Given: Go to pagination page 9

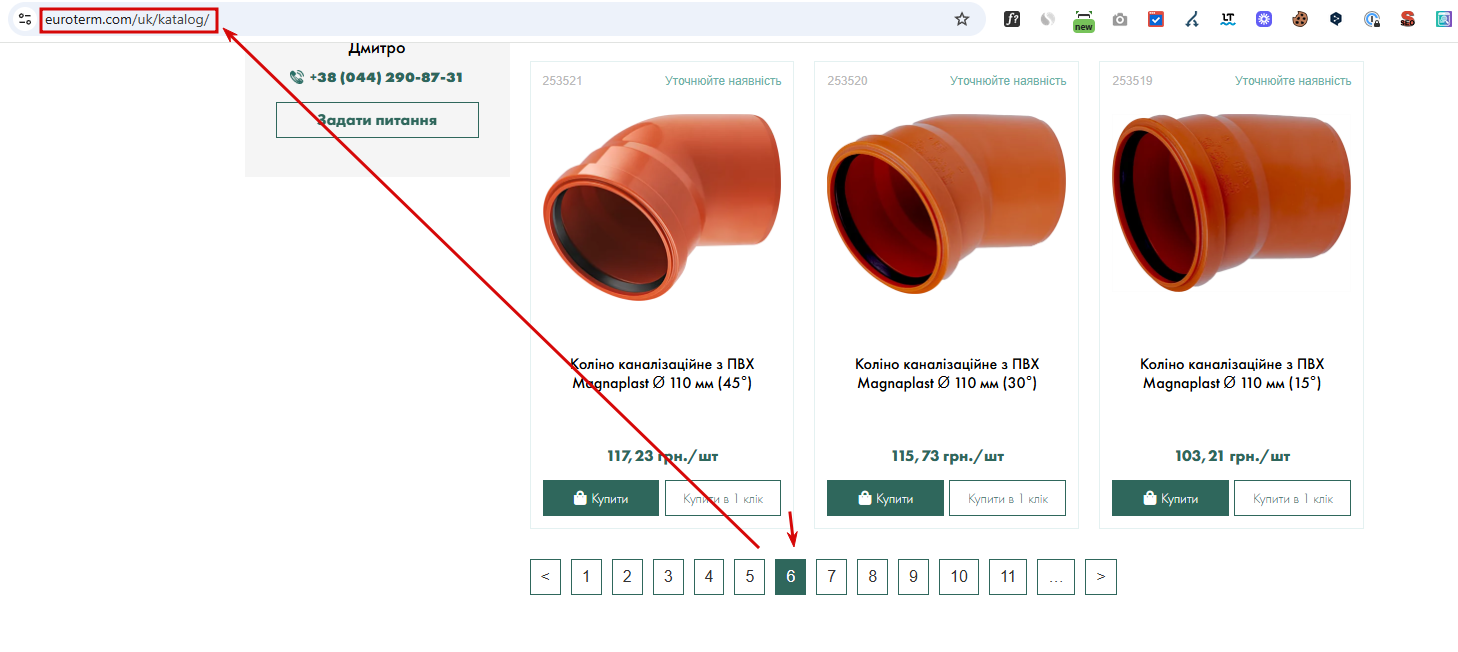Looking at the screenshot, I should pos(913,577).
